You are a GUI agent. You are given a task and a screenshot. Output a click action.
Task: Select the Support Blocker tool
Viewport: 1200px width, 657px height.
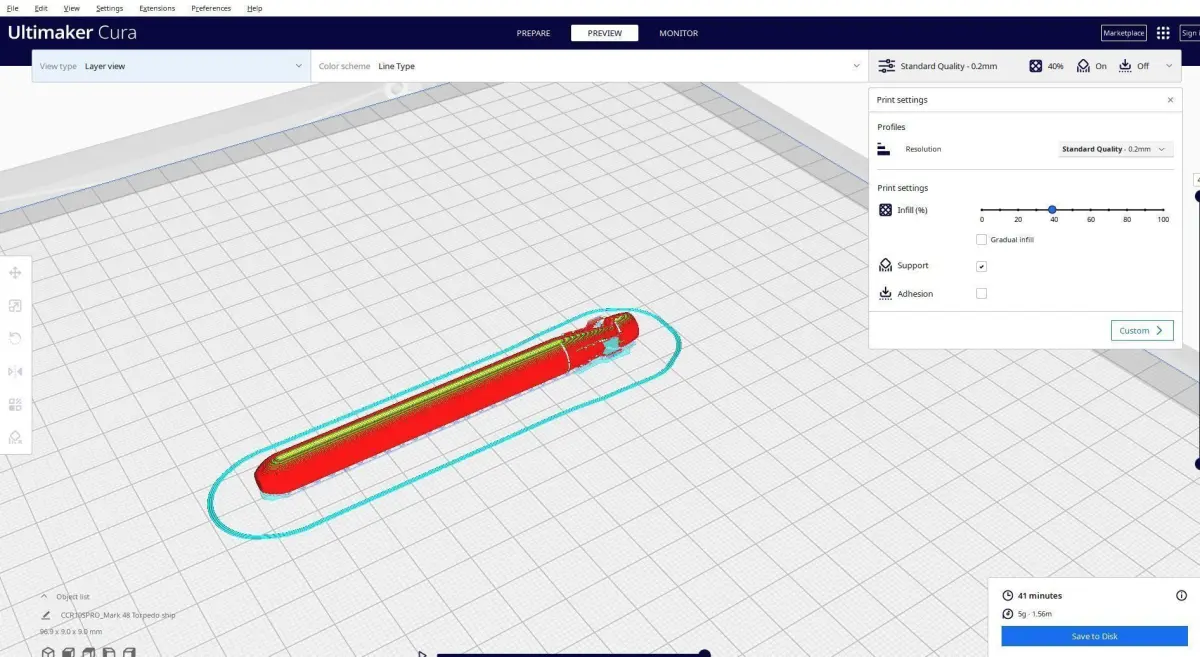[15, 437]
